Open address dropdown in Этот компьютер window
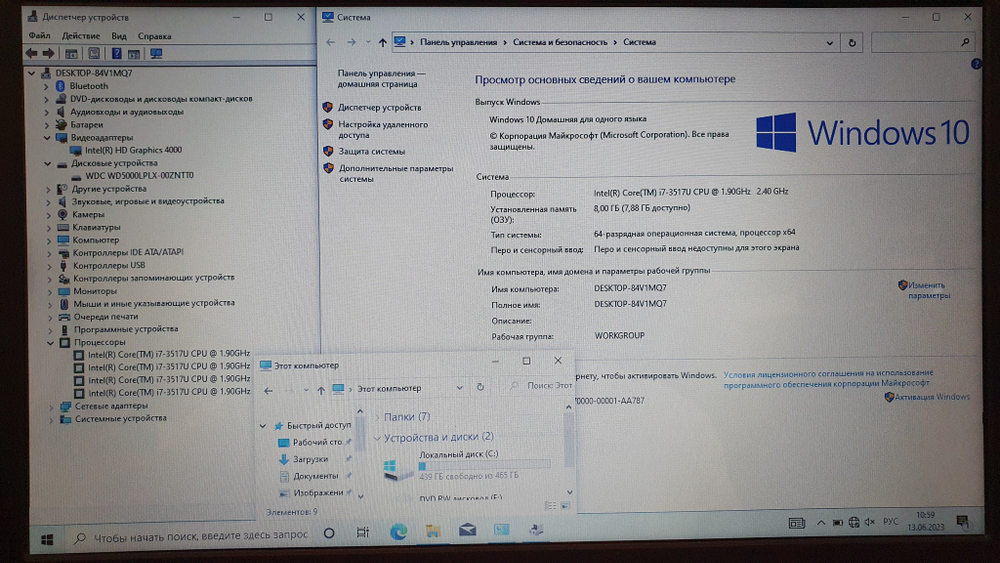The image size is (1000, 563). [459, 388]
